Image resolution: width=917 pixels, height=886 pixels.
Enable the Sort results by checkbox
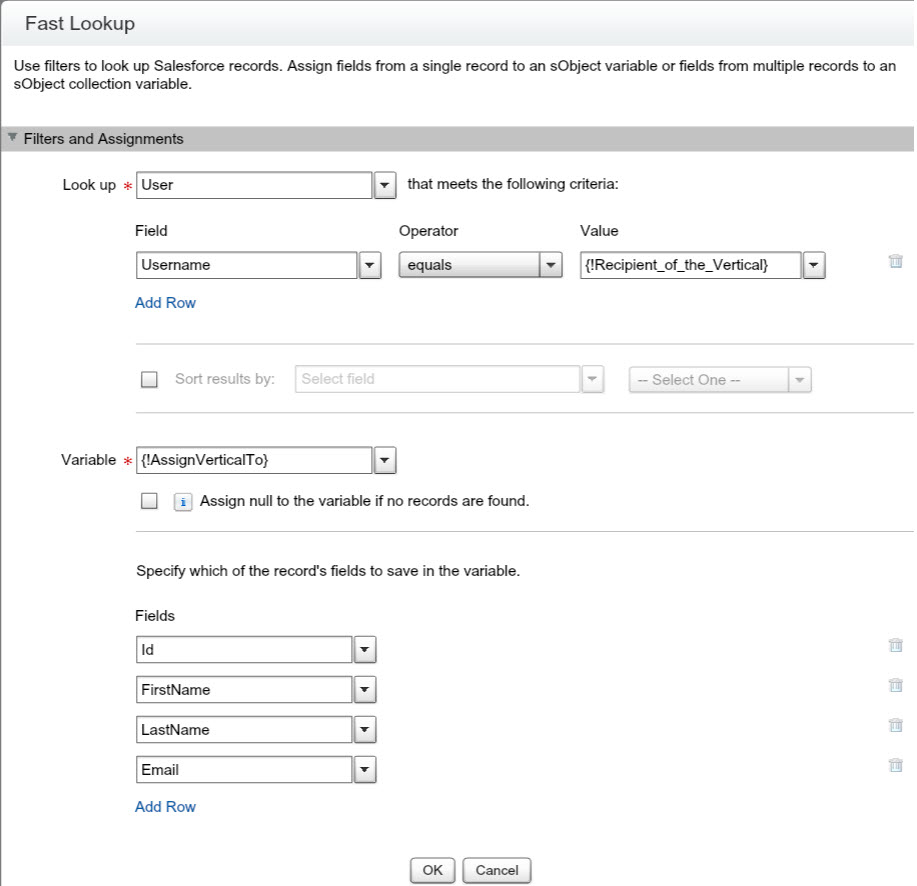click(x=150, y=380)
